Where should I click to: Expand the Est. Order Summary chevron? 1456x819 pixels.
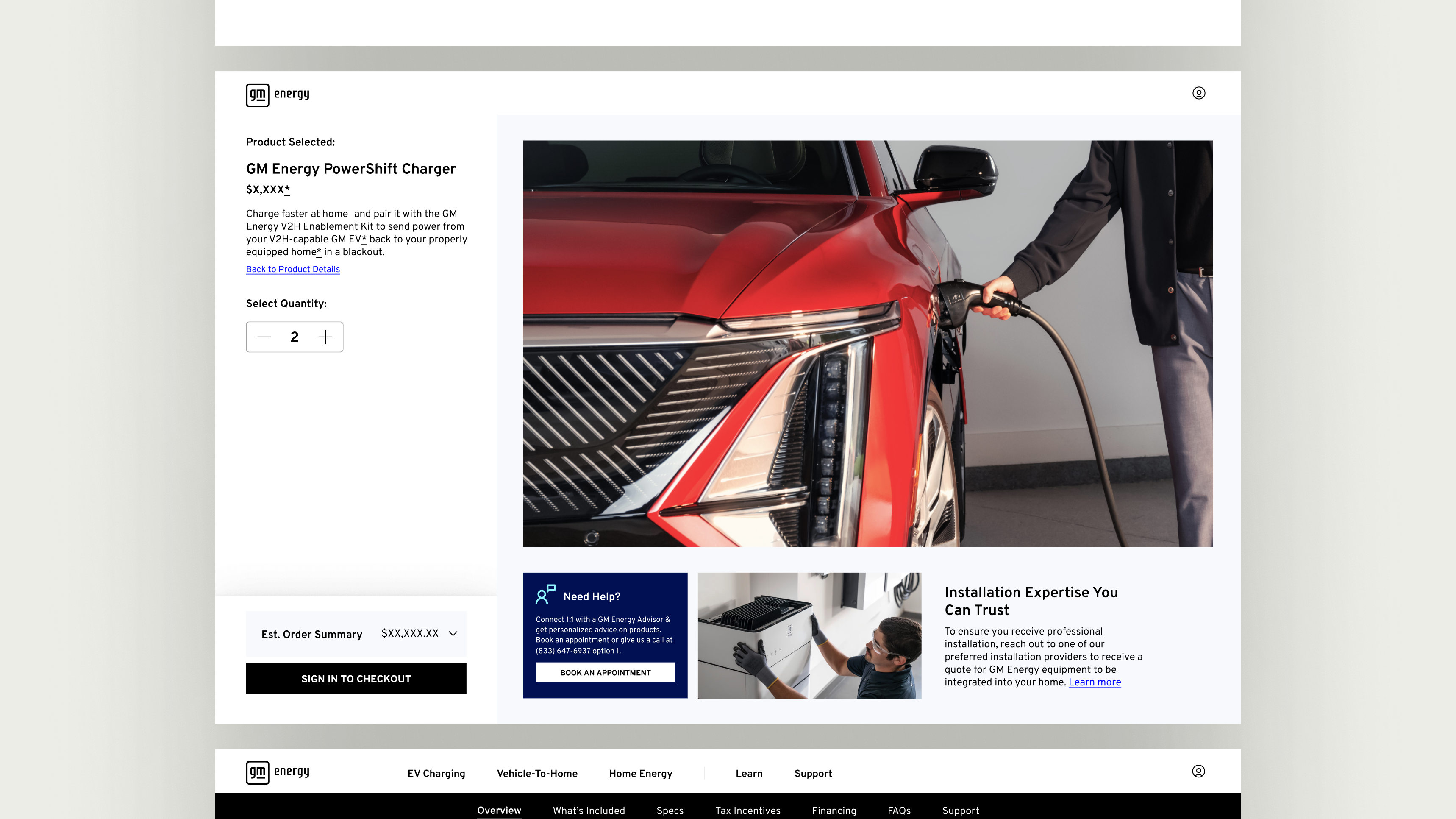453,633
